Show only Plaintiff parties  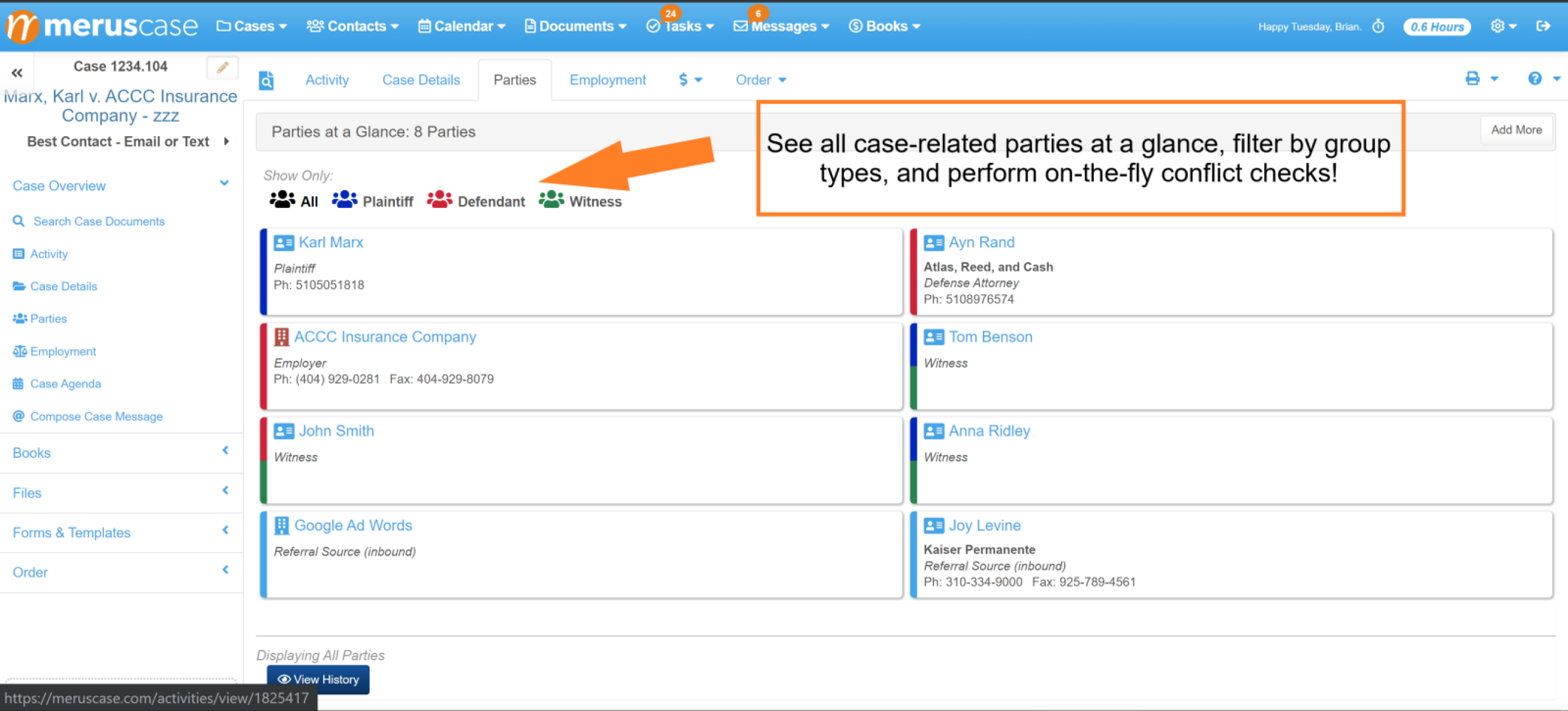point(388,201)
